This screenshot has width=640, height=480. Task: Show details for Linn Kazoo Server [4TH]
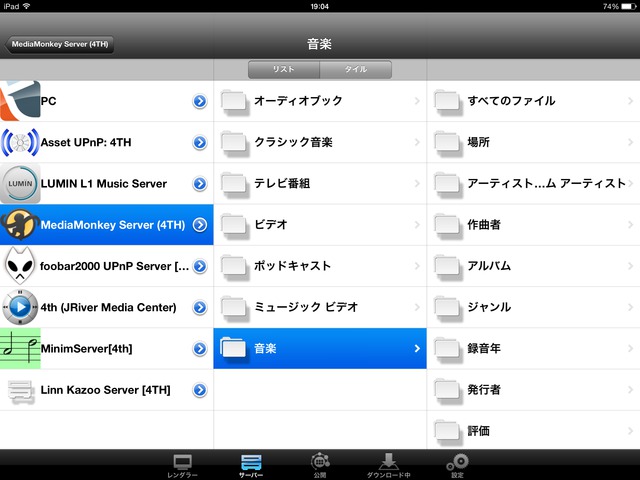(x=200, y=390)
